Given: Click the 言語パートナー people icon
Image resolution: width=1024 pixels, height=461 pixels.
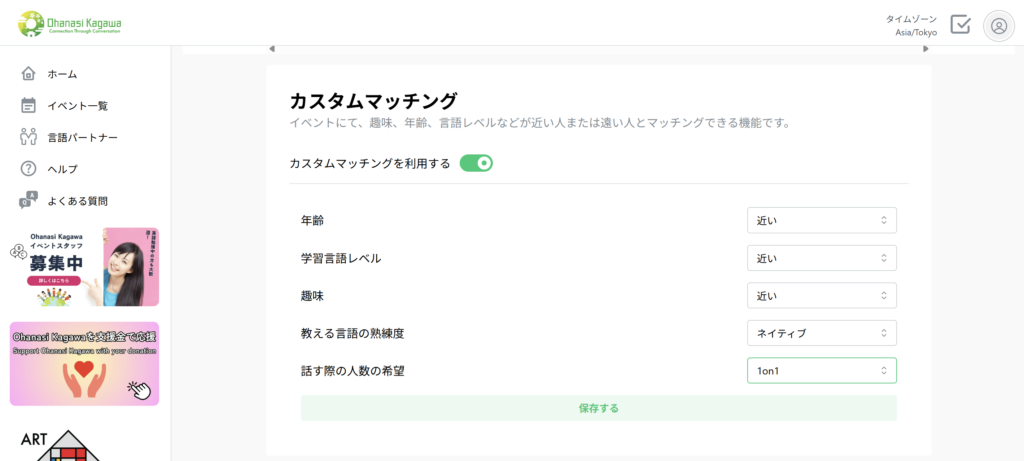Looking at the screenshot, I should [29, 137].
